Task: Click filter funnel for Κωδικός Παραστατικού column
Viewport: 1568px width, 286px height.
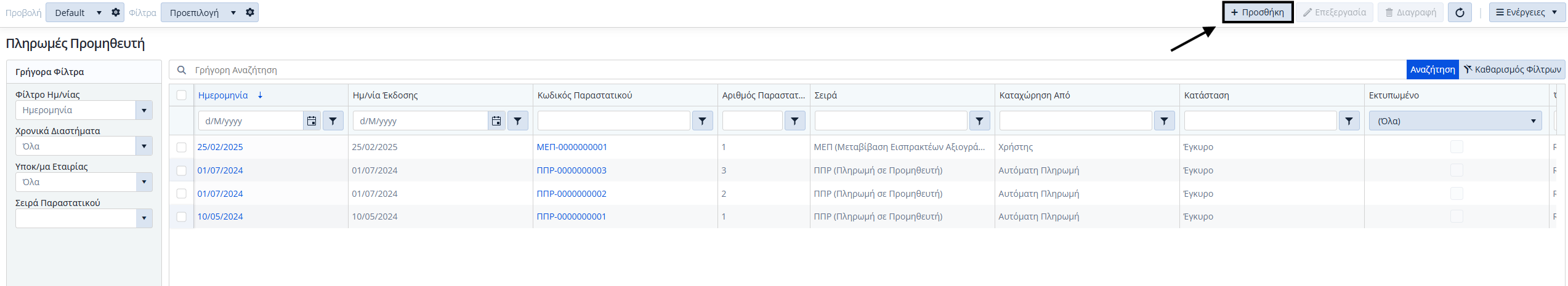Action: (x=703, y=121)
